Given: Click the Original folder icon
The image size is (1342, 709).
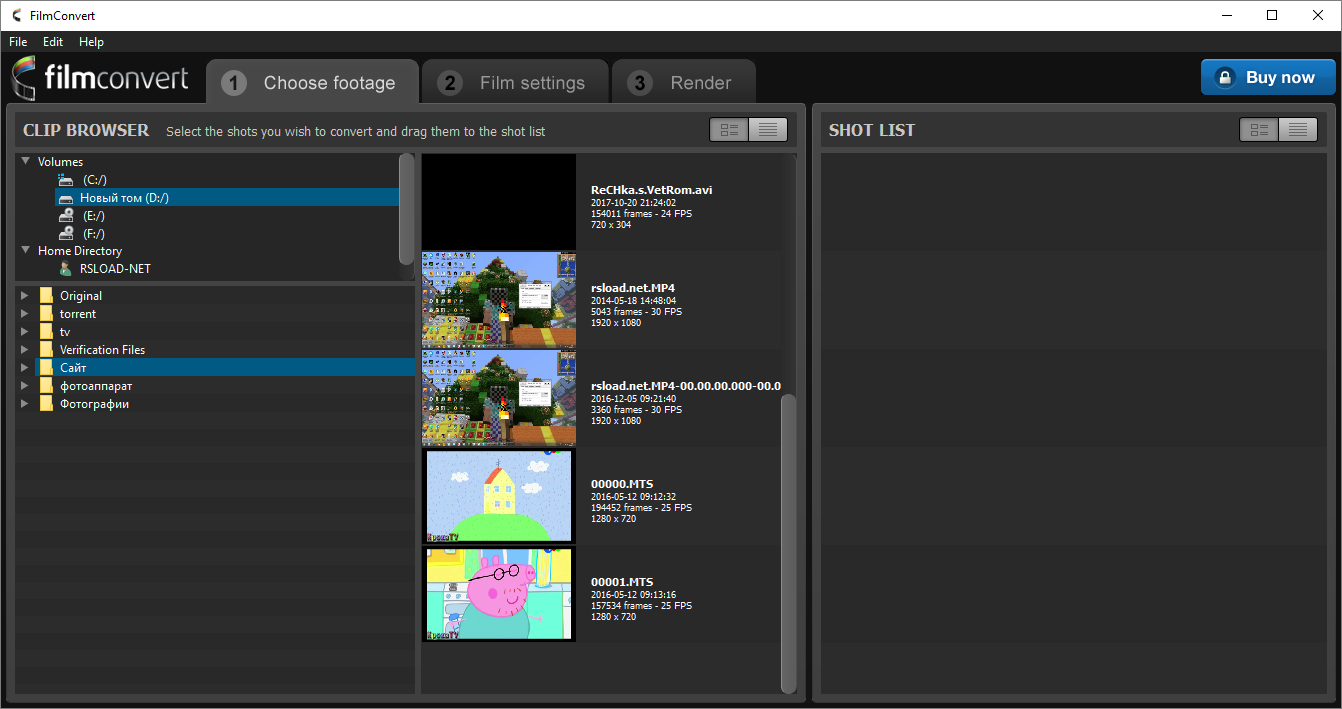Looking at the screenshot, I should point(46,296).
